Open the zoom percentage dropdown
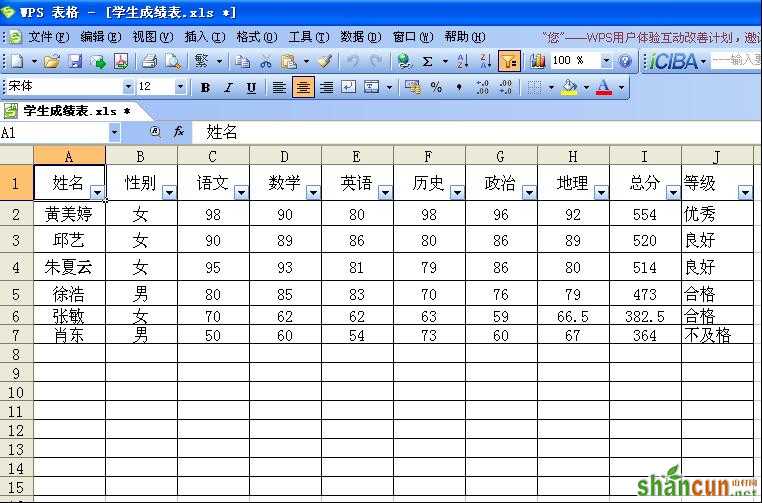 606,61
